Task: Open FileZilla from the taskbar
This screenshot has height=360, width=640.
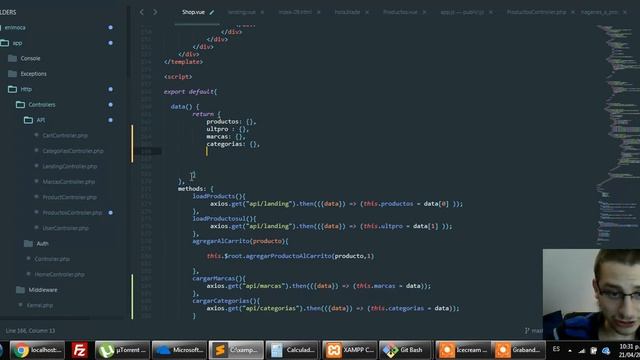Action: pyautogui.click(x=80, y=350)
